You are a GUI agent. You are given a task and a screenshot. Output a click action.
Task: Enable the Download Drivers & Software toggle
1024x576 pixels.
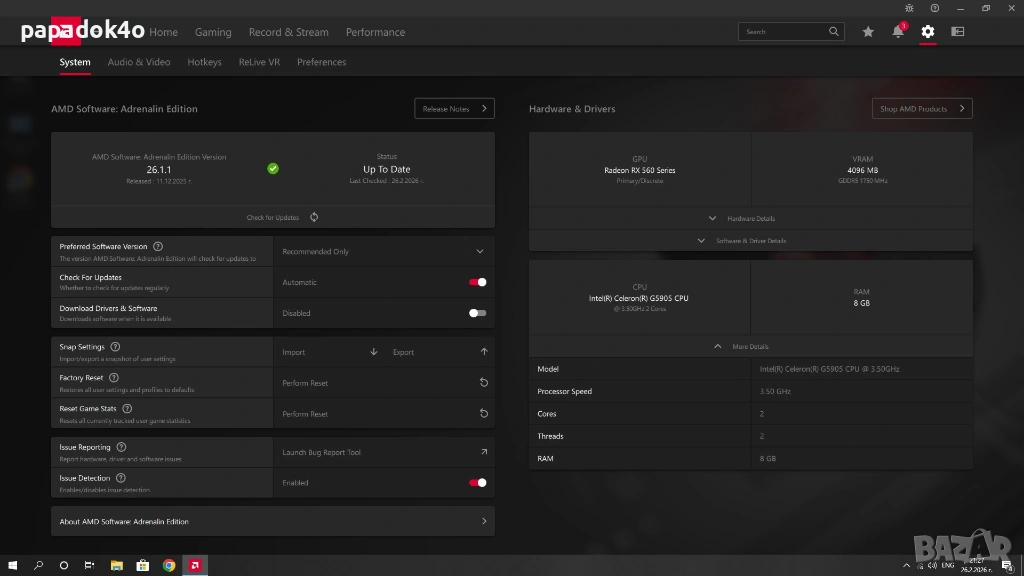478,313
